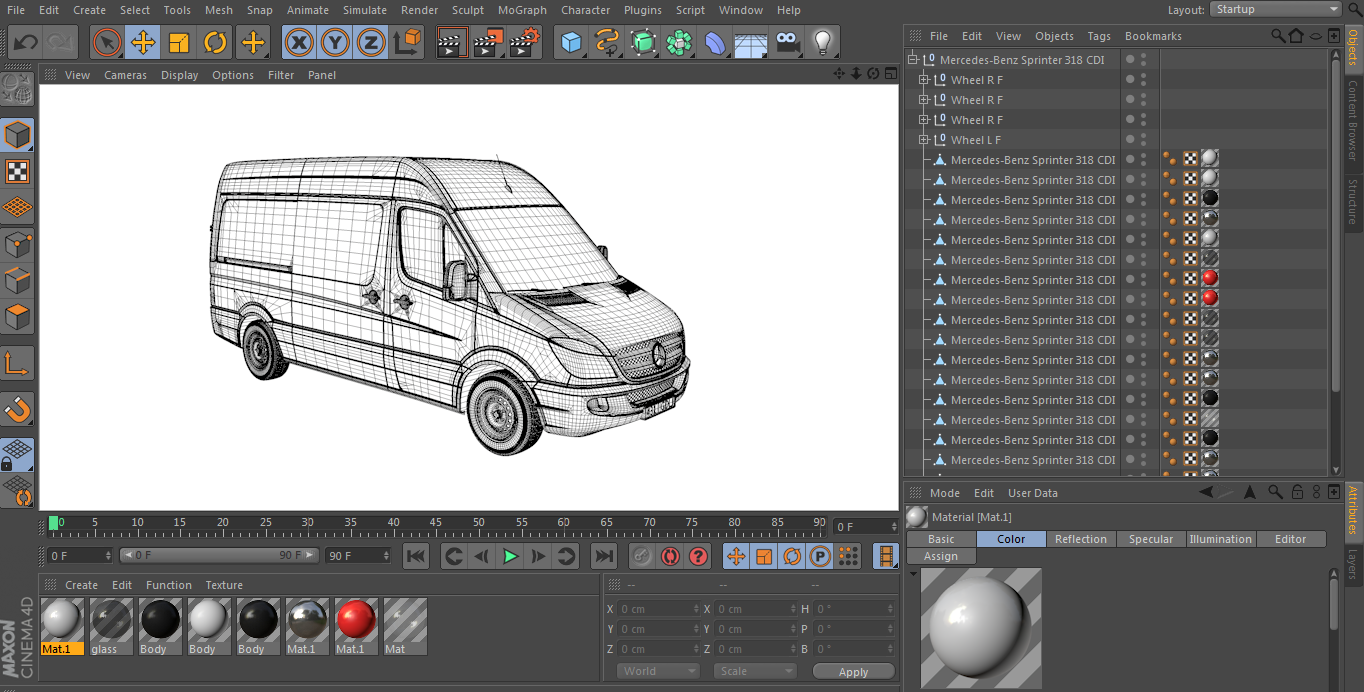Image resolution: width=1364 pixels, height=692 pixels.
Task: Select Polygons mode
Action: tap(18, 318)
